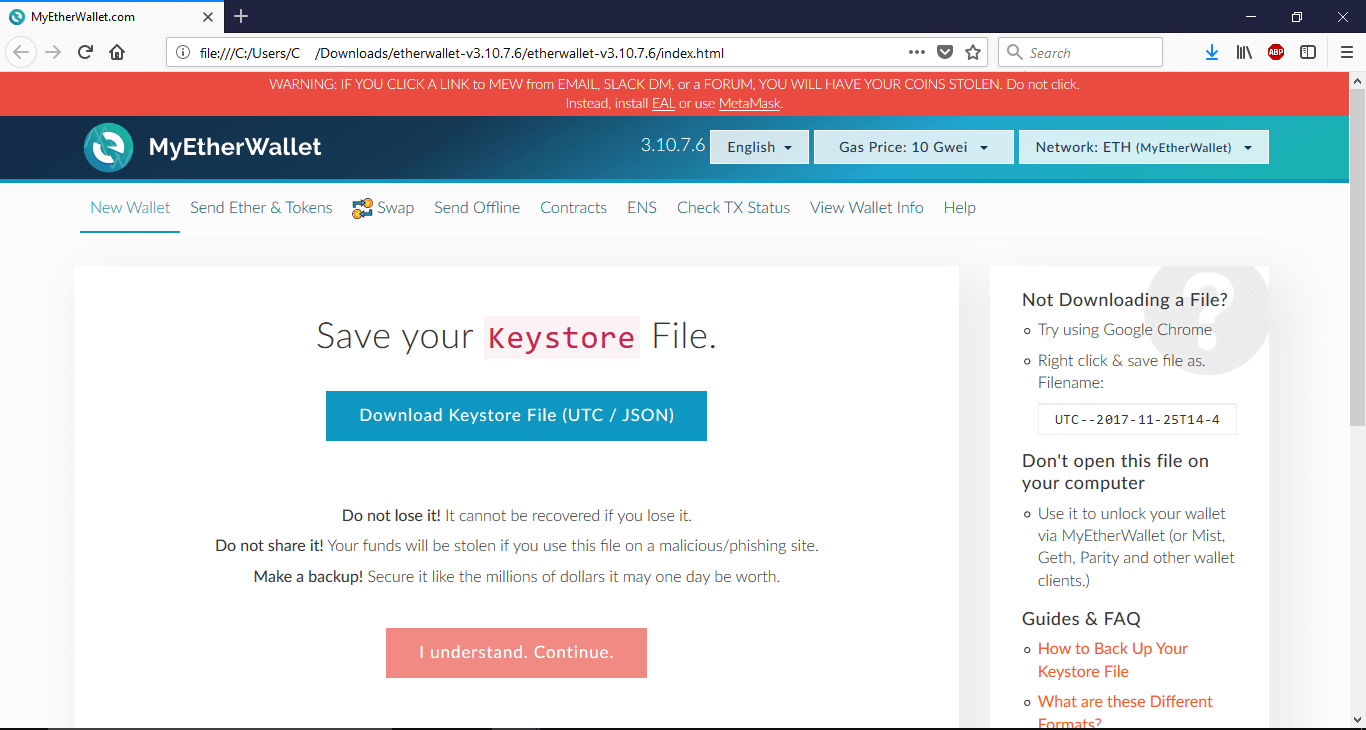Bookmark this page with star icon
The height and width of the screenshot is (730, 1366).
[973, 53]
